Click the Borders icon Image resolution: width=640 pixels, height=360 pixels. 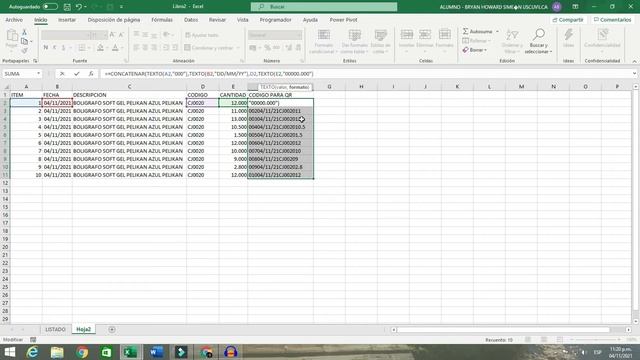click(x=82, y=48)
